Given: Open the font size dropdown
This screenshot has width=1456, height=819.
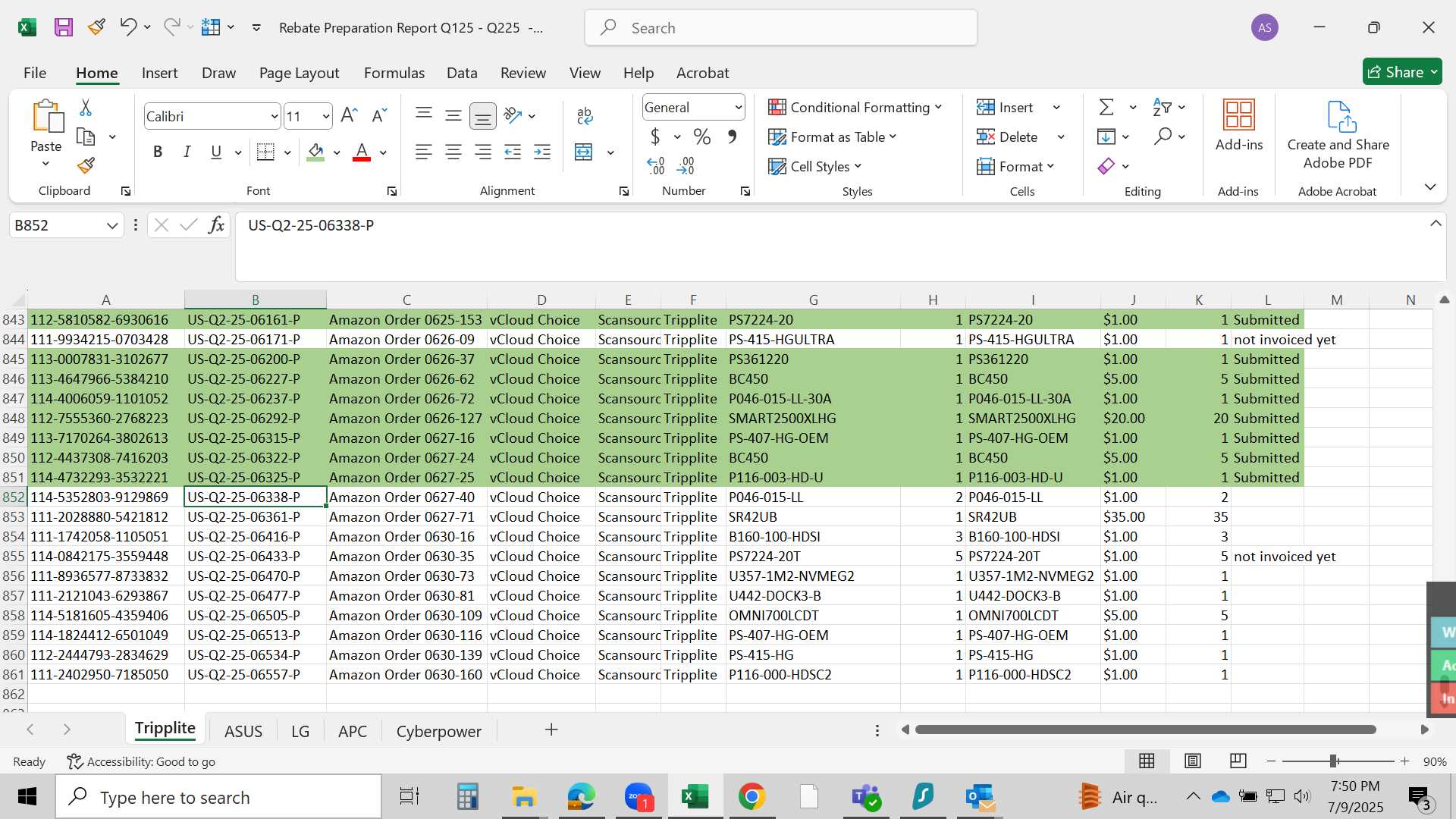Looking at the screenshot, I should tap(326, 117).
